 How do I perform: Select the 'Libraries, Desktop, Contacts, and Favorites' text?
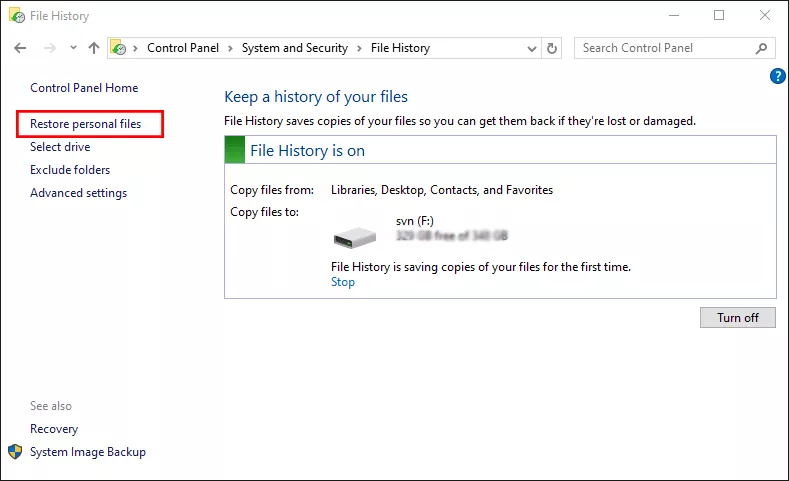442,190
